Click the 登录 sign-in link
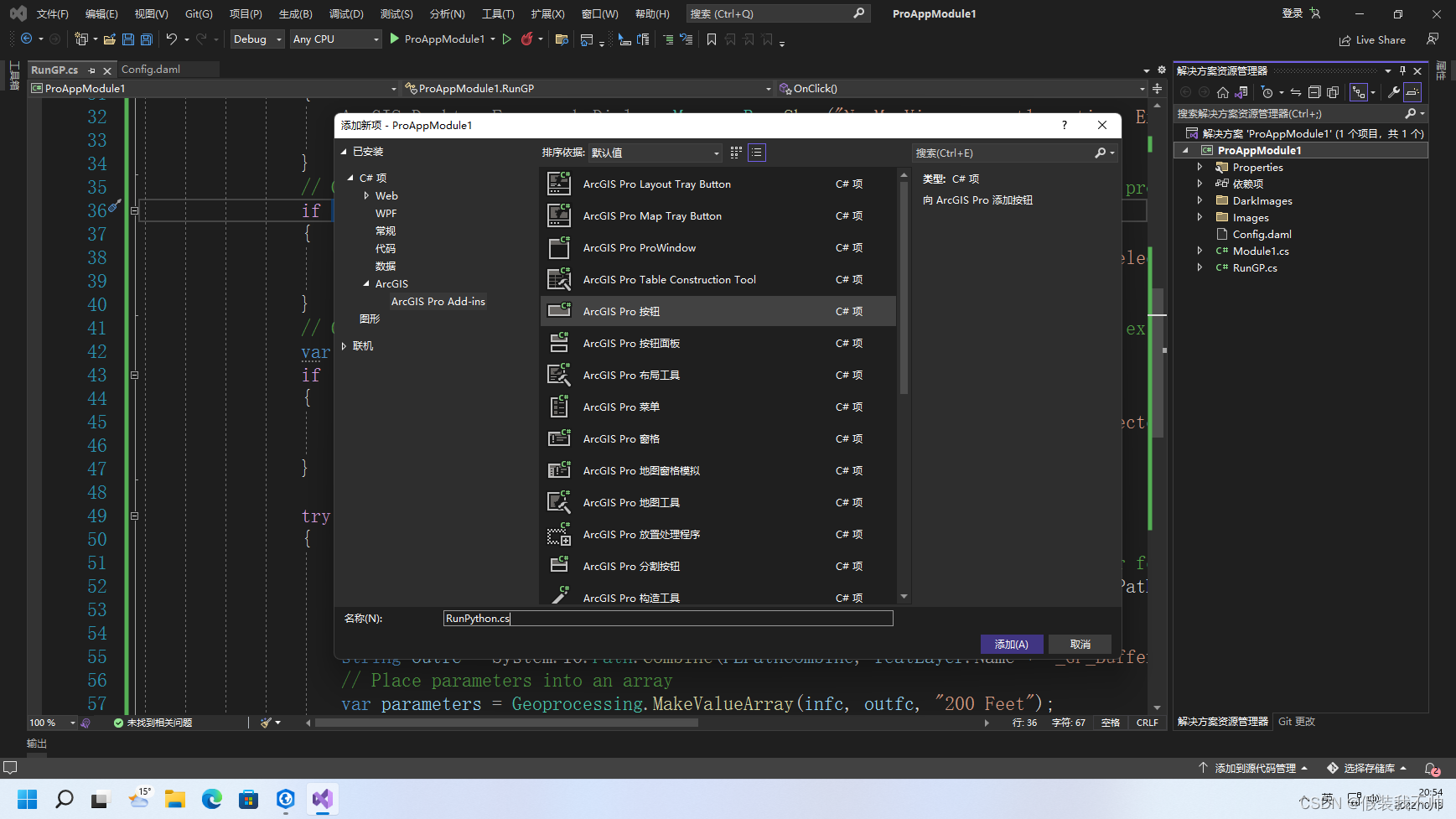1456x819 pixels. [x=1293, y=13]
